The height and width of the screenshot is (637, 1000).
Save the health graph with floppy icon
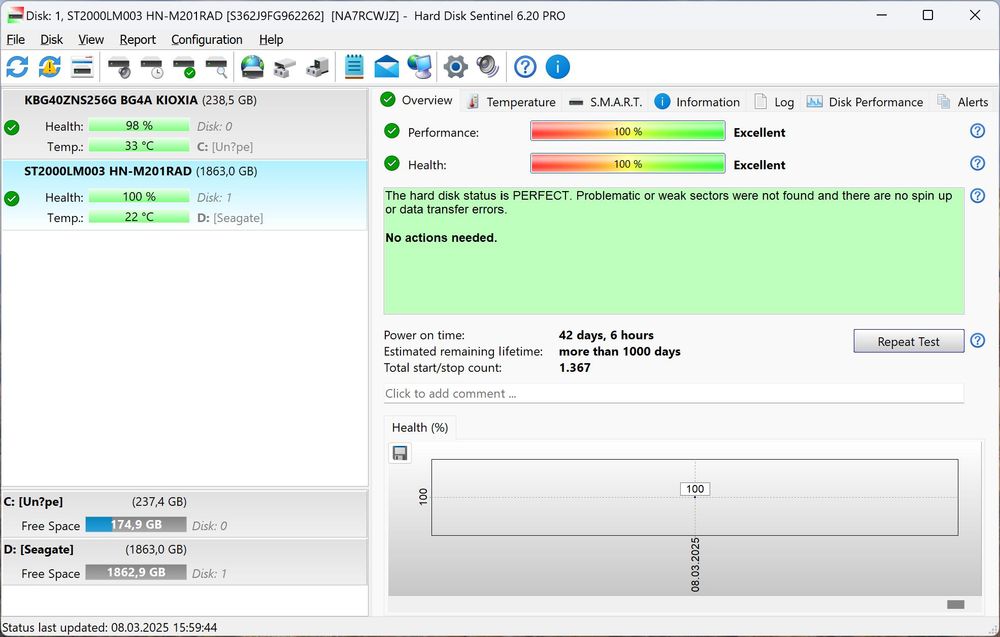(x=400, y=453)
